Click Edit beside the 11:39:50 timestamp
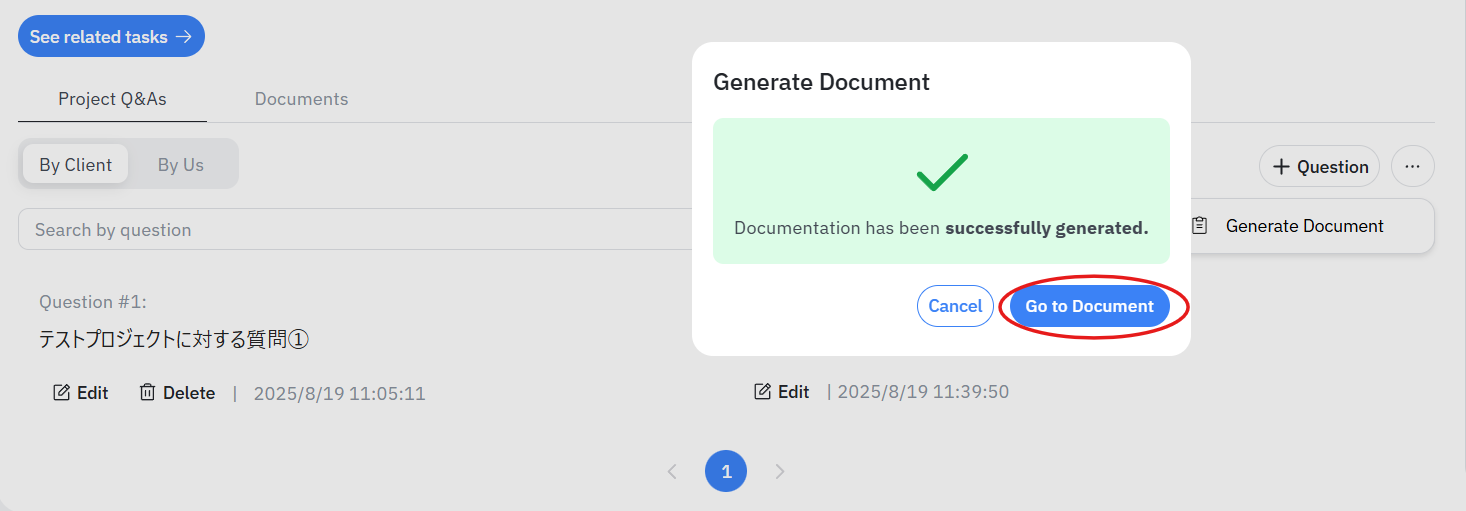The image size is (1466, 511). (x=782, y=392)
